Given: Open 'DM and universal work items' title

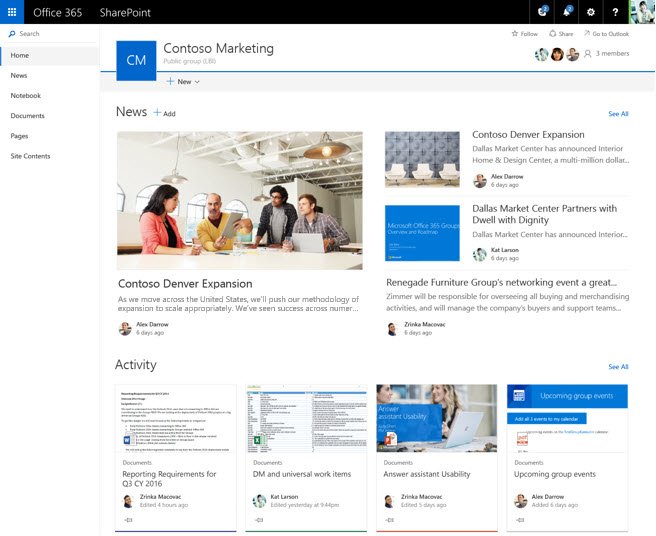Looking at the screenshot, I should click(302, 474).
